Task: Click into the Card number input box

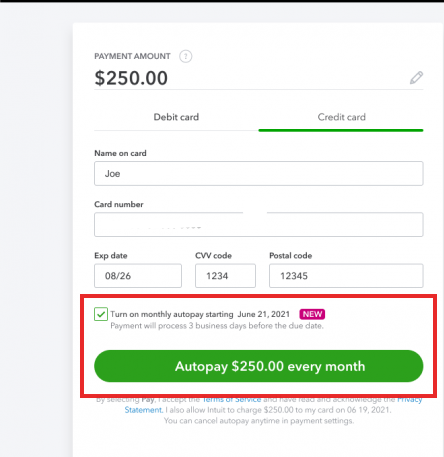Action: 259,225
